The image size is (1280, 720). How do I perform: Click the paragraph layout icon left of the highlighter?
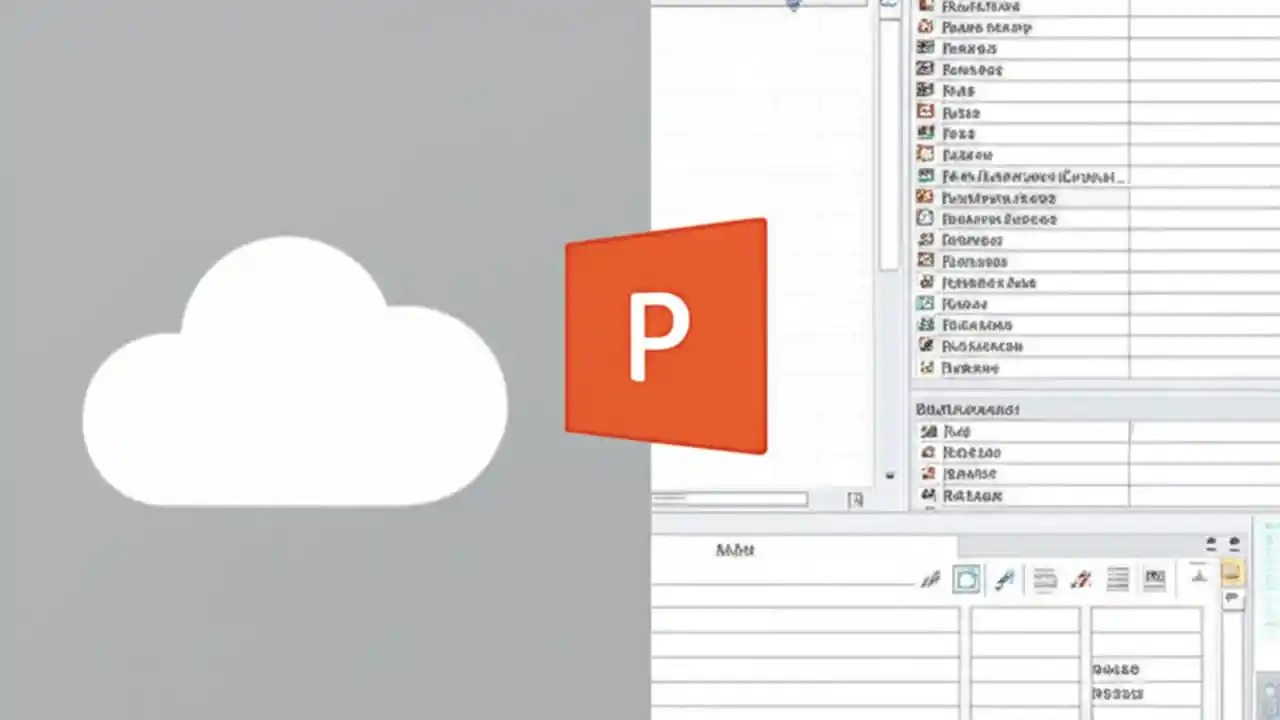(x=1044, y=578)
